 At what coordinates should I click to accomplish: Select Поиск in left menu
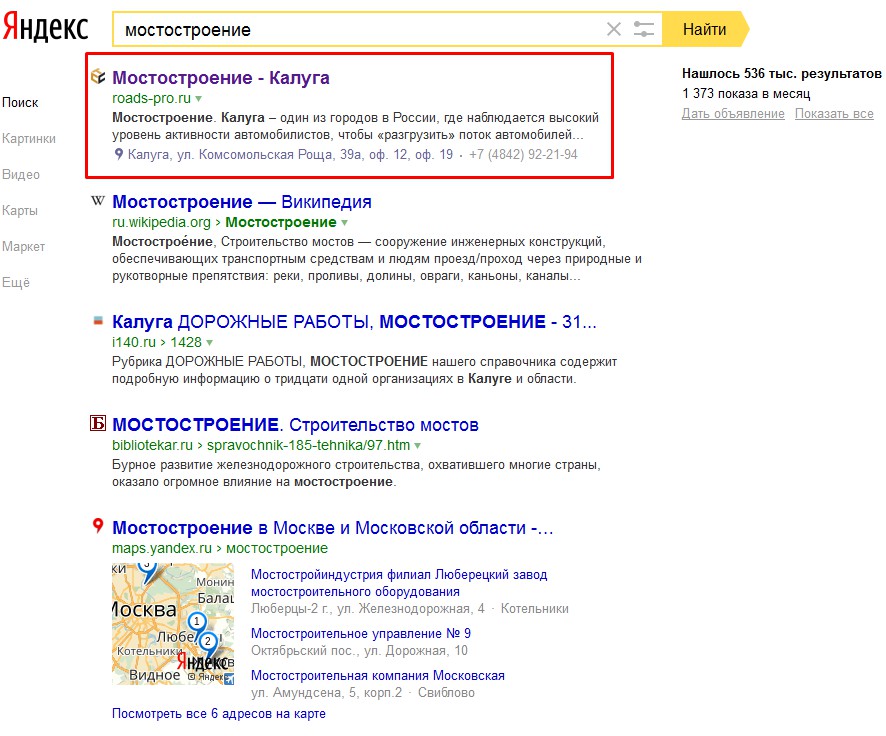(20, 103)
